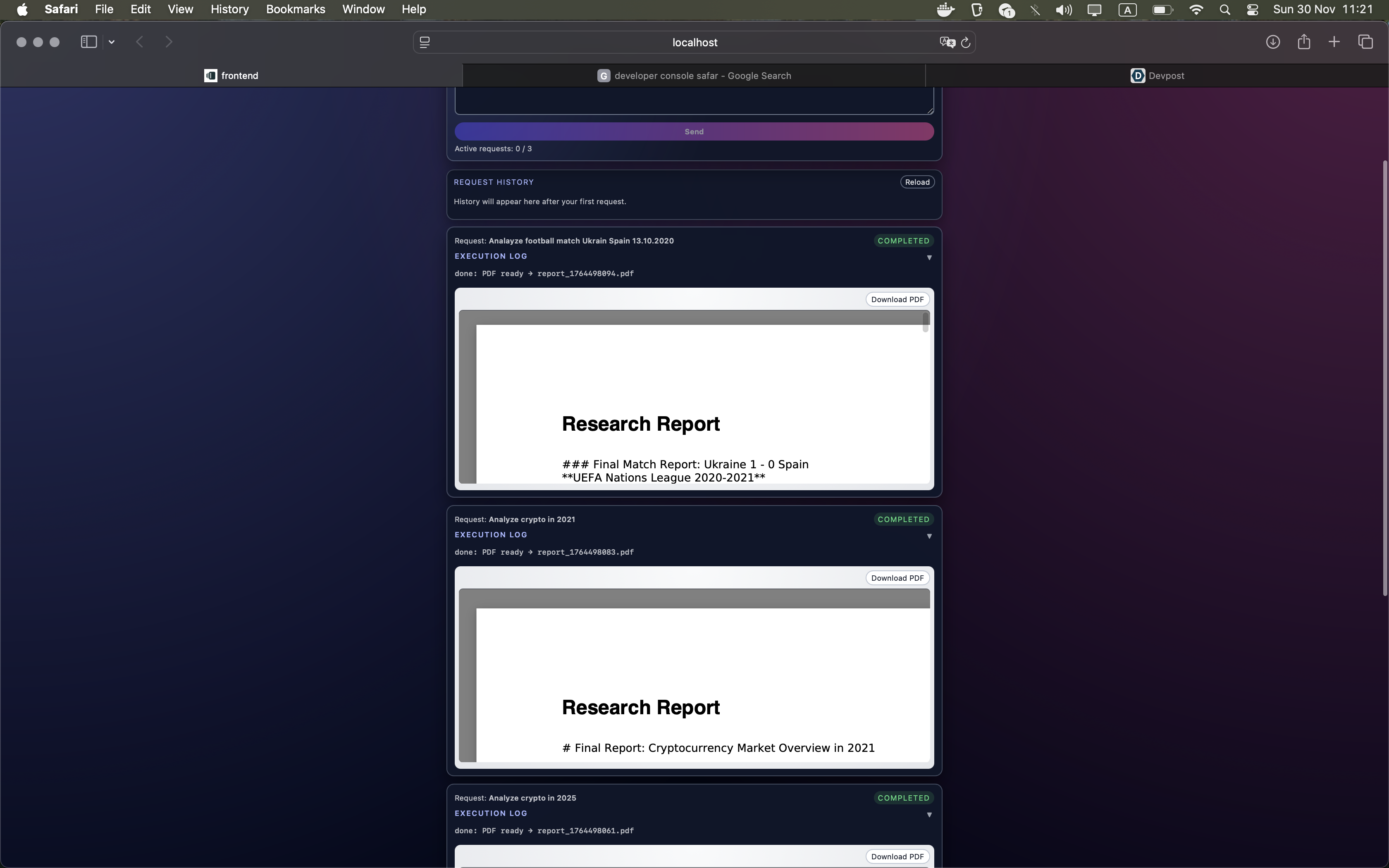Open Control Center in menu bar
Screen dimensions: 1389x868
1253,10
